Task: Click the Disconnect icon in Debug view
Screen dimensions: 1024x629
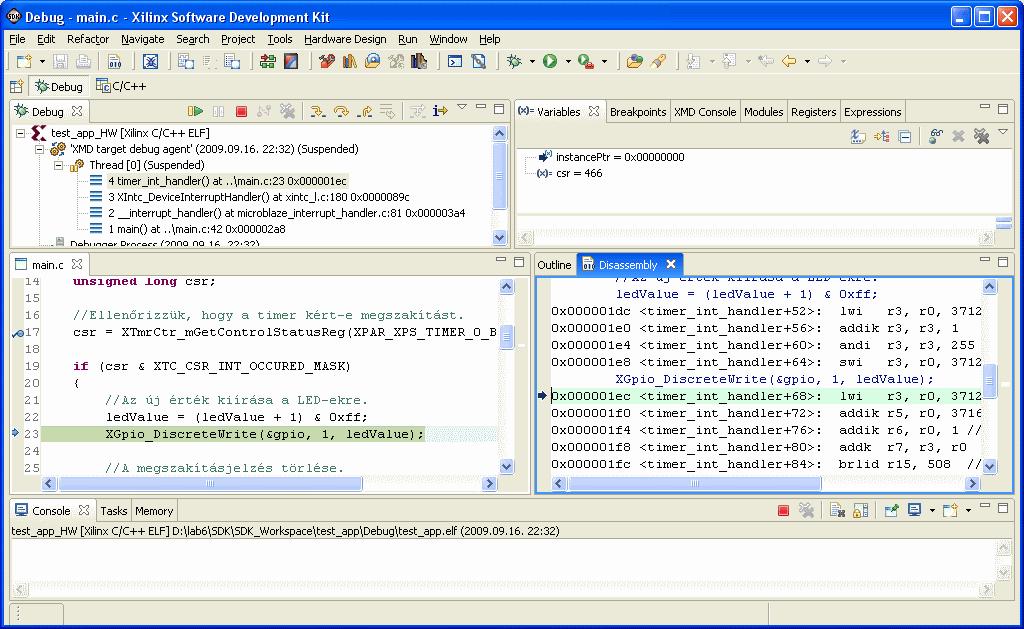Action: click(264, 112)
